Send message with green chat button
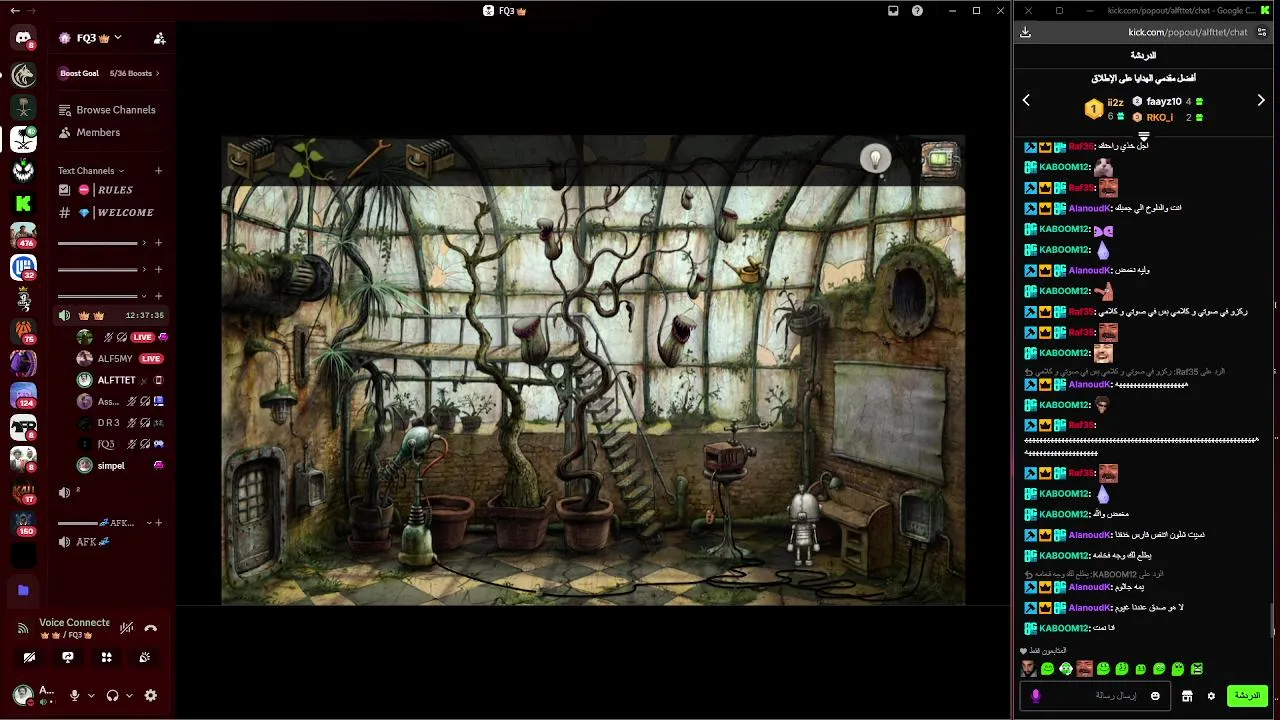Screen dimensions: 1280x720 coord(1247,695)
